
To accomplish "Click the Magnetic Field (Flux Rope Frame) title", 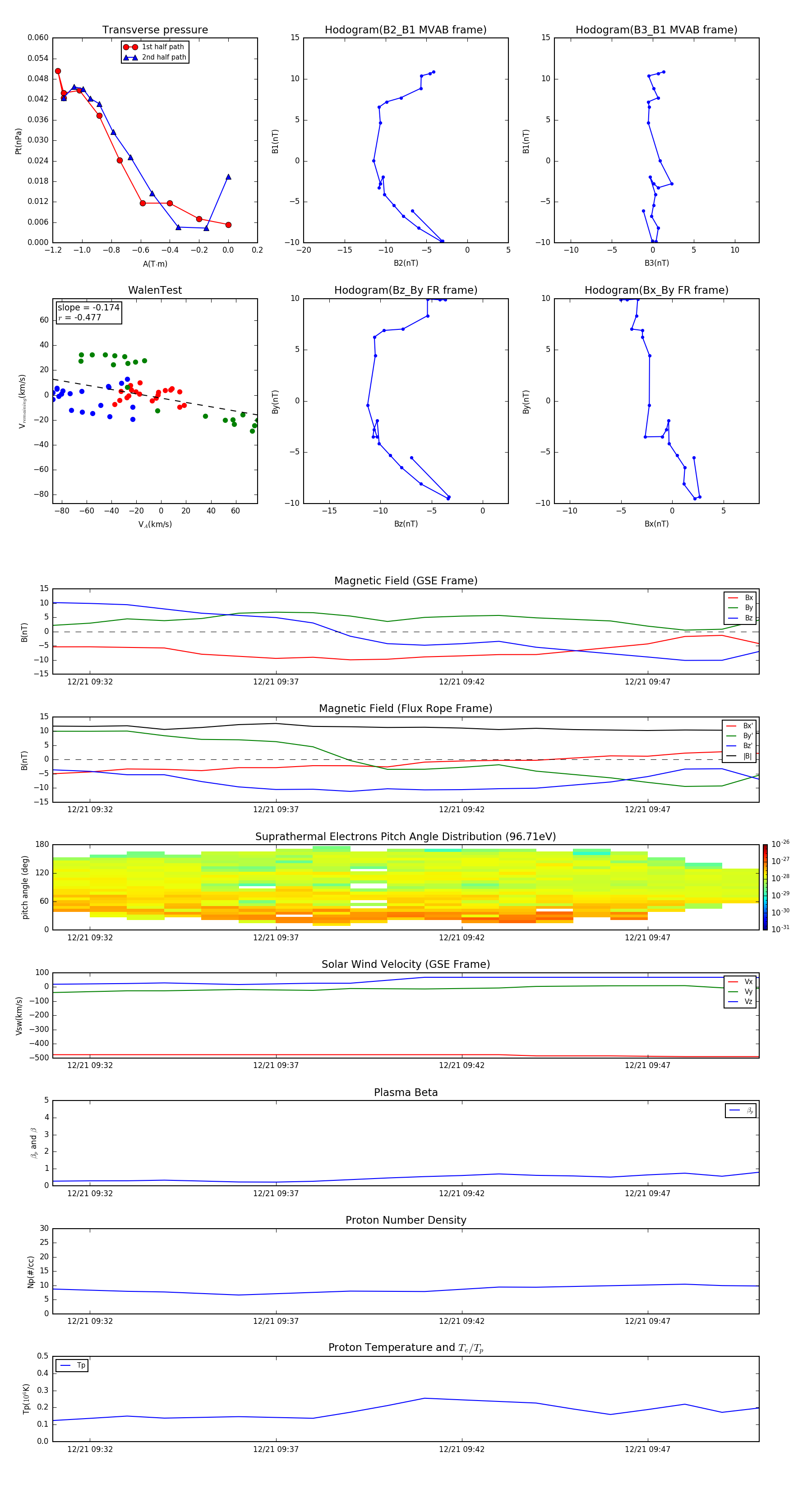I will (x=405, y=709).
